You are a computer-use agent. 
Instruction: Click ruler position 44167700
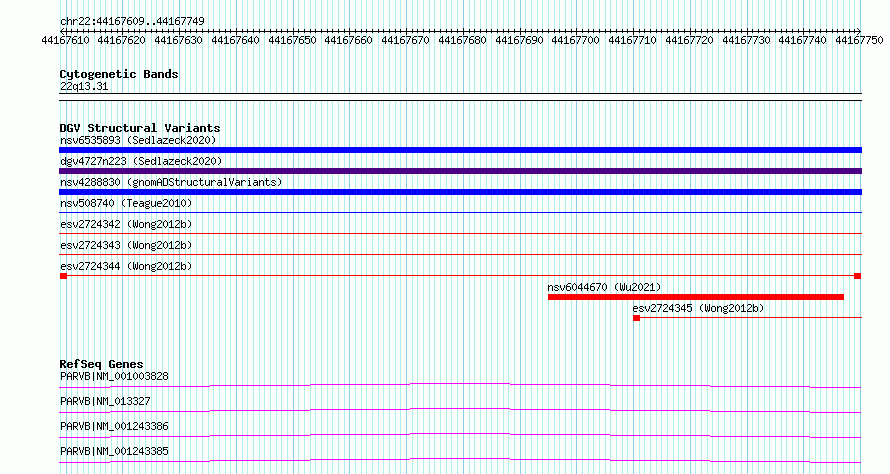(576, 40)
